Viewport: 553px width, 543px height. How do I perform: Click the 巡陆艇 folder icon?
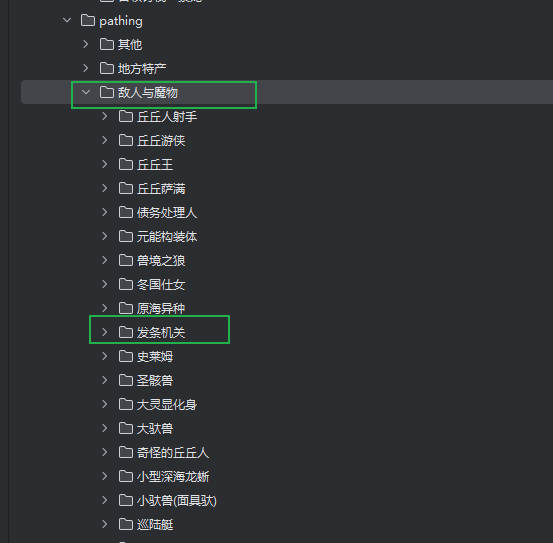[x=126, y=524]
